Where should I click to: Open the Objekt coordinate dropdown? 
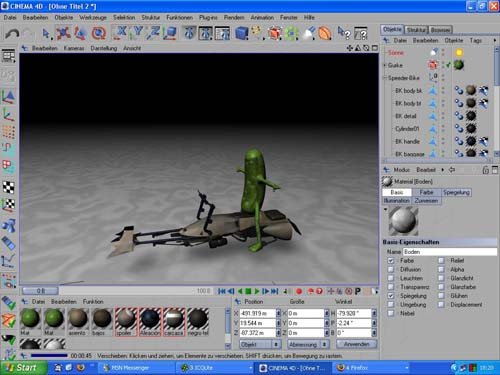click(260, 344)
